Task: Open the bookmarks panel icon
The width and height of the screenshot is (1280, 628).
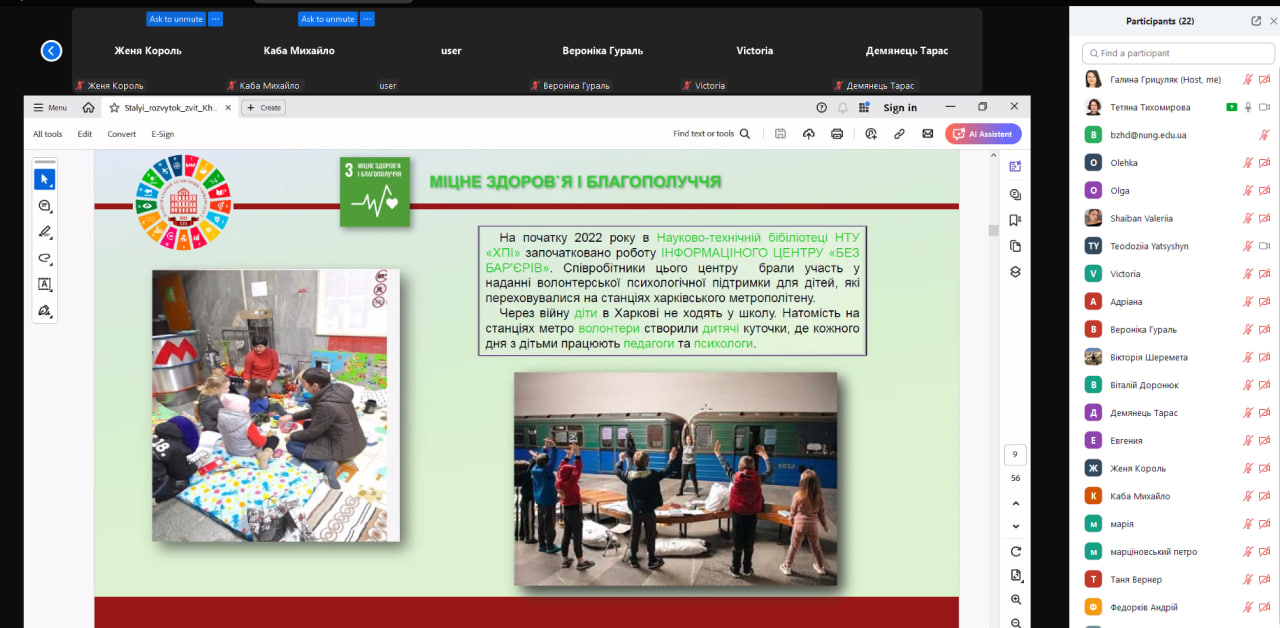Action: click(x=1015, y=220)
